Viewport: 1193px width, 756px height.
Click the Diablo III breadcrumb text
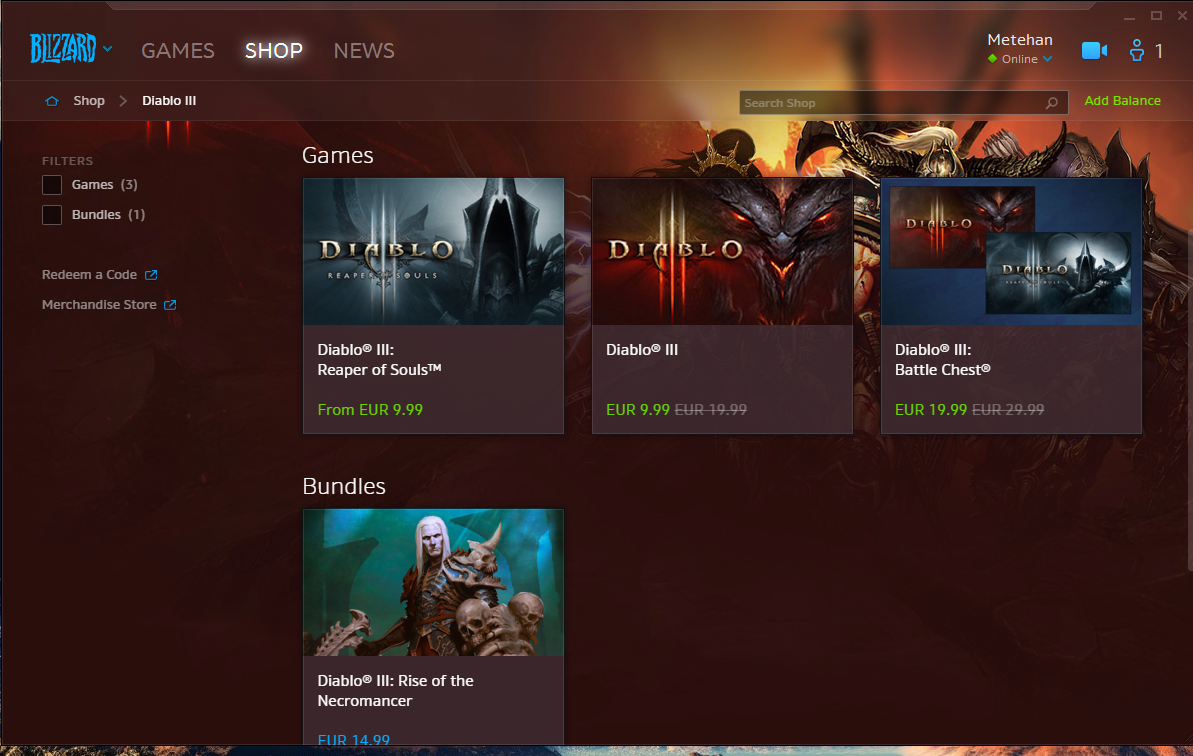tap(169, 100)
